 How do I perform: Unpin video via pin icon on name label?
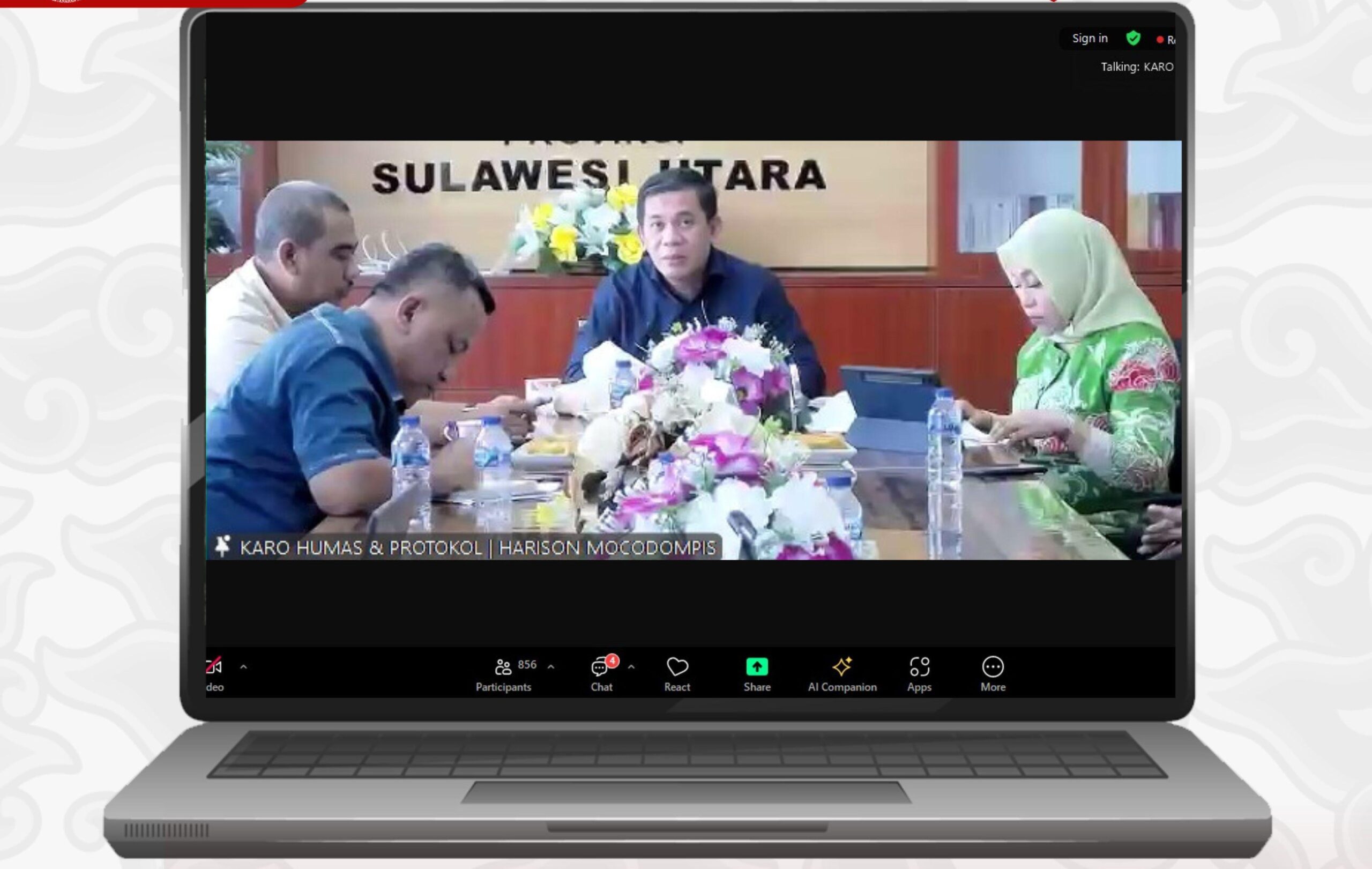click(222, 546)
